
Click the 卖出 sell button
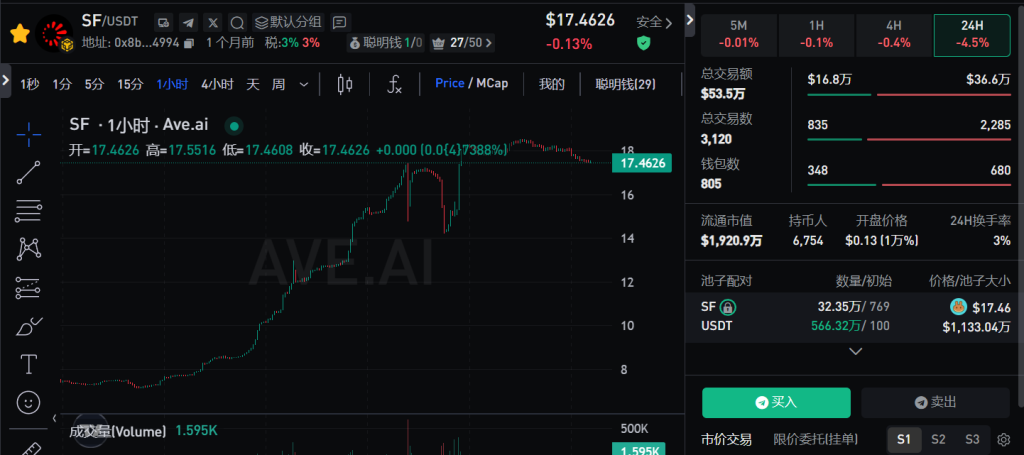[x=935, y=402]
